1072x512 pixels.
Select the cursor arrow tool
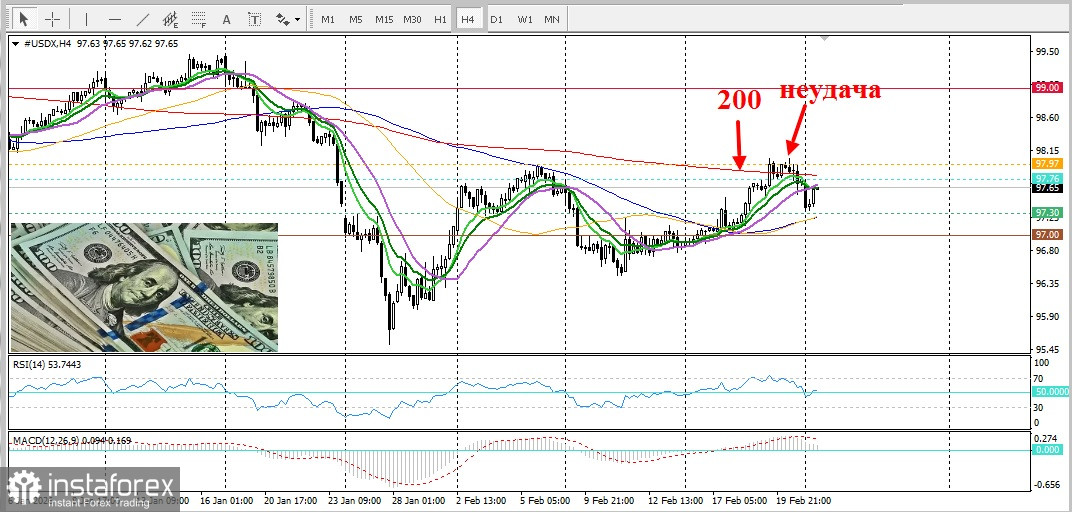(x=25, y=19)
